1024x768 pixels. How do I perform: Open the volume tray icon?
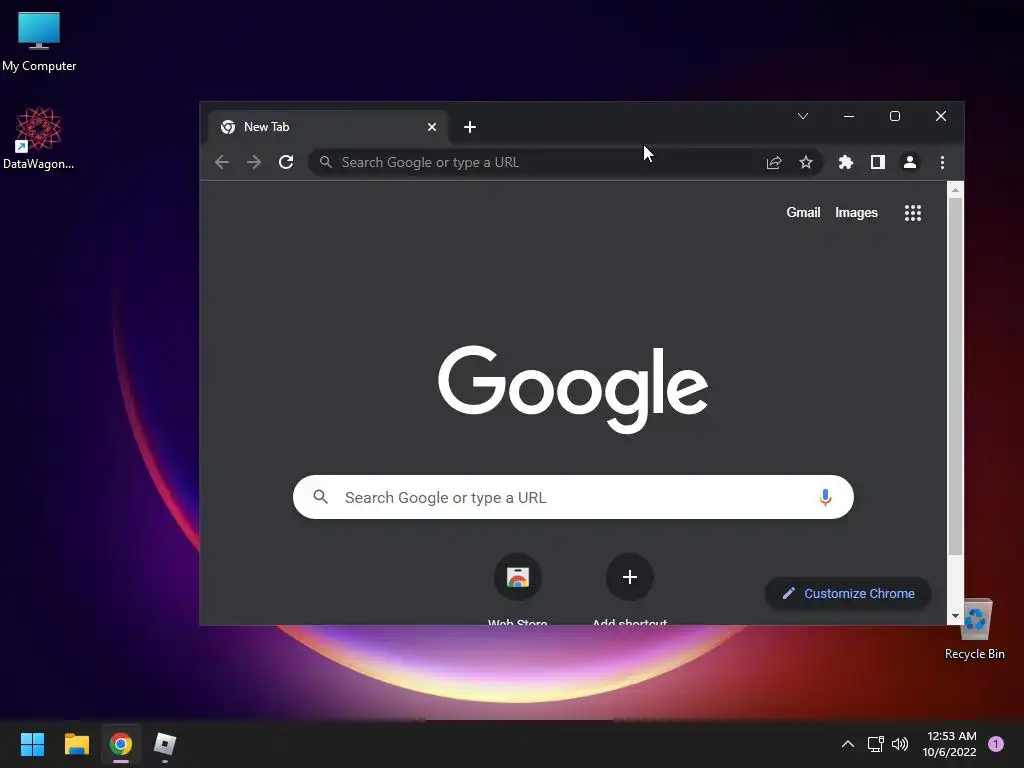900,744
